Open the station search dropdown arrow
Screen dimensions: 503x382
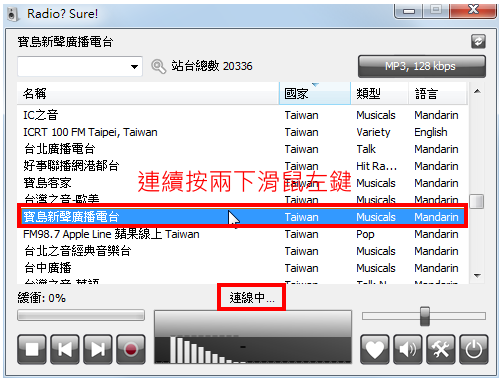click(134, 67)
